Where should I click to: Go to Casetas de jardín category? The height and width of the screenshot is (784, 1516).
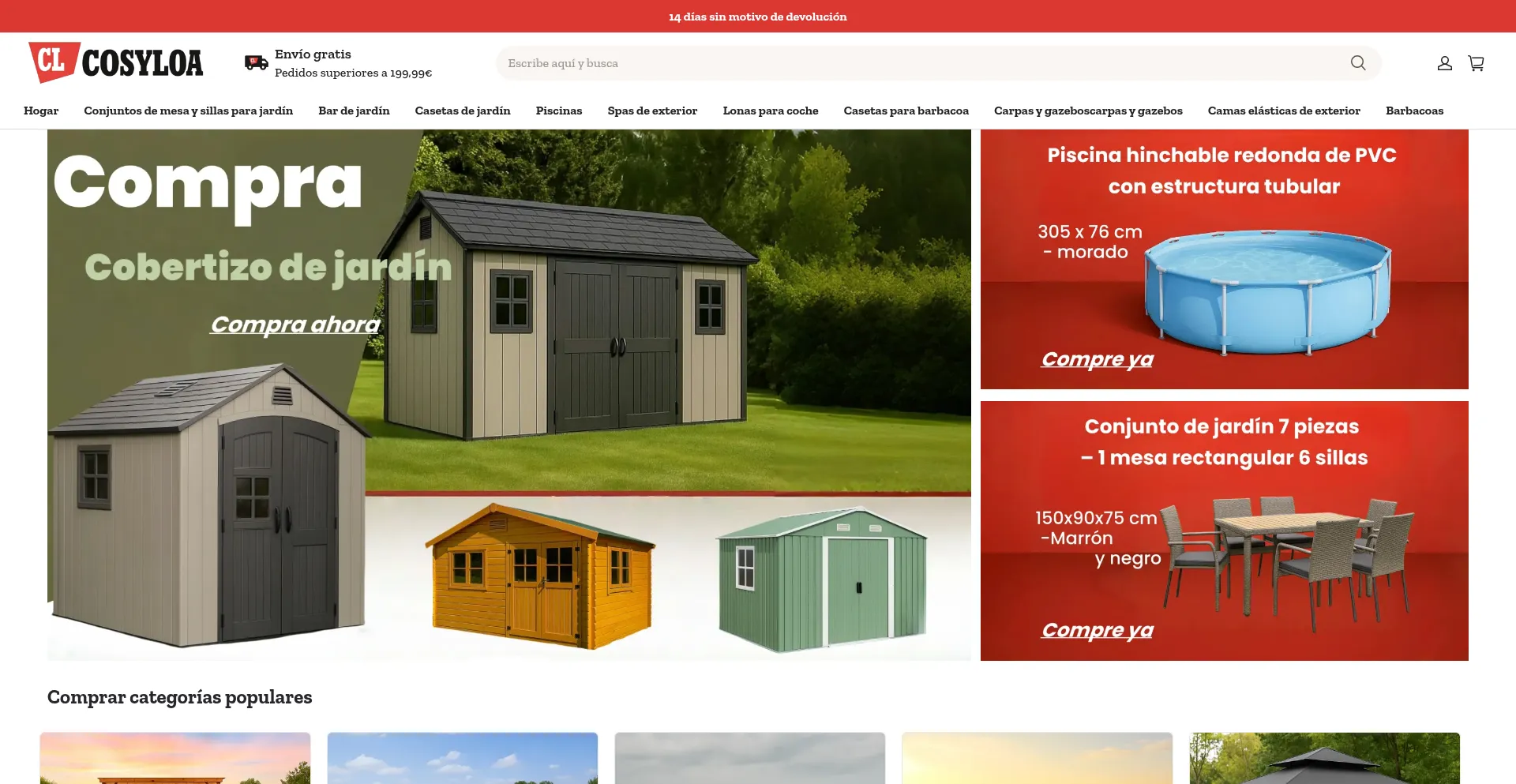463,111
